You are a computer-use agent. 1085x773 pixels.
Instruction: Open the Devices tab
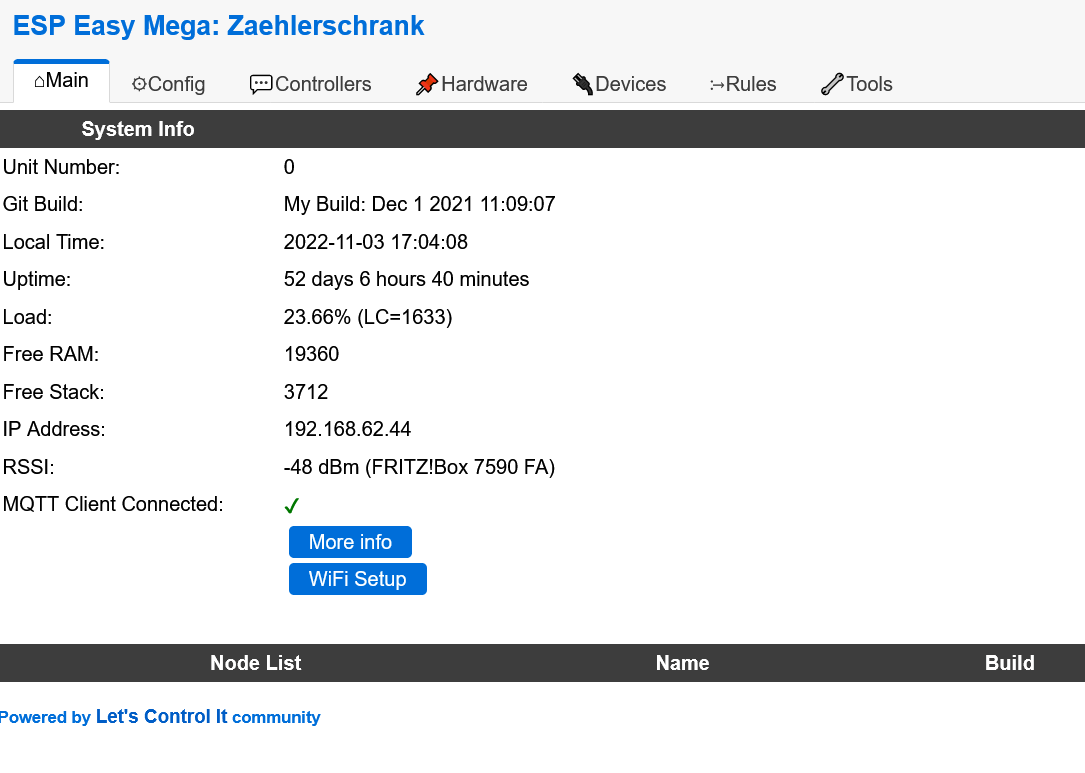(619, 84)
